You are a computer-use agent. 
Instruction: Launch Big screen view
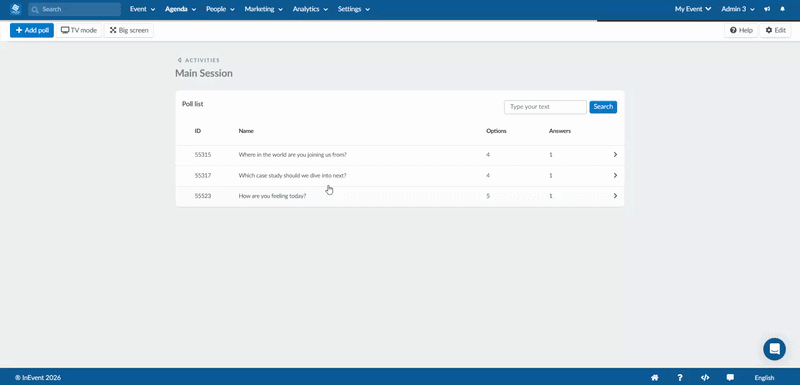point(129,31)
